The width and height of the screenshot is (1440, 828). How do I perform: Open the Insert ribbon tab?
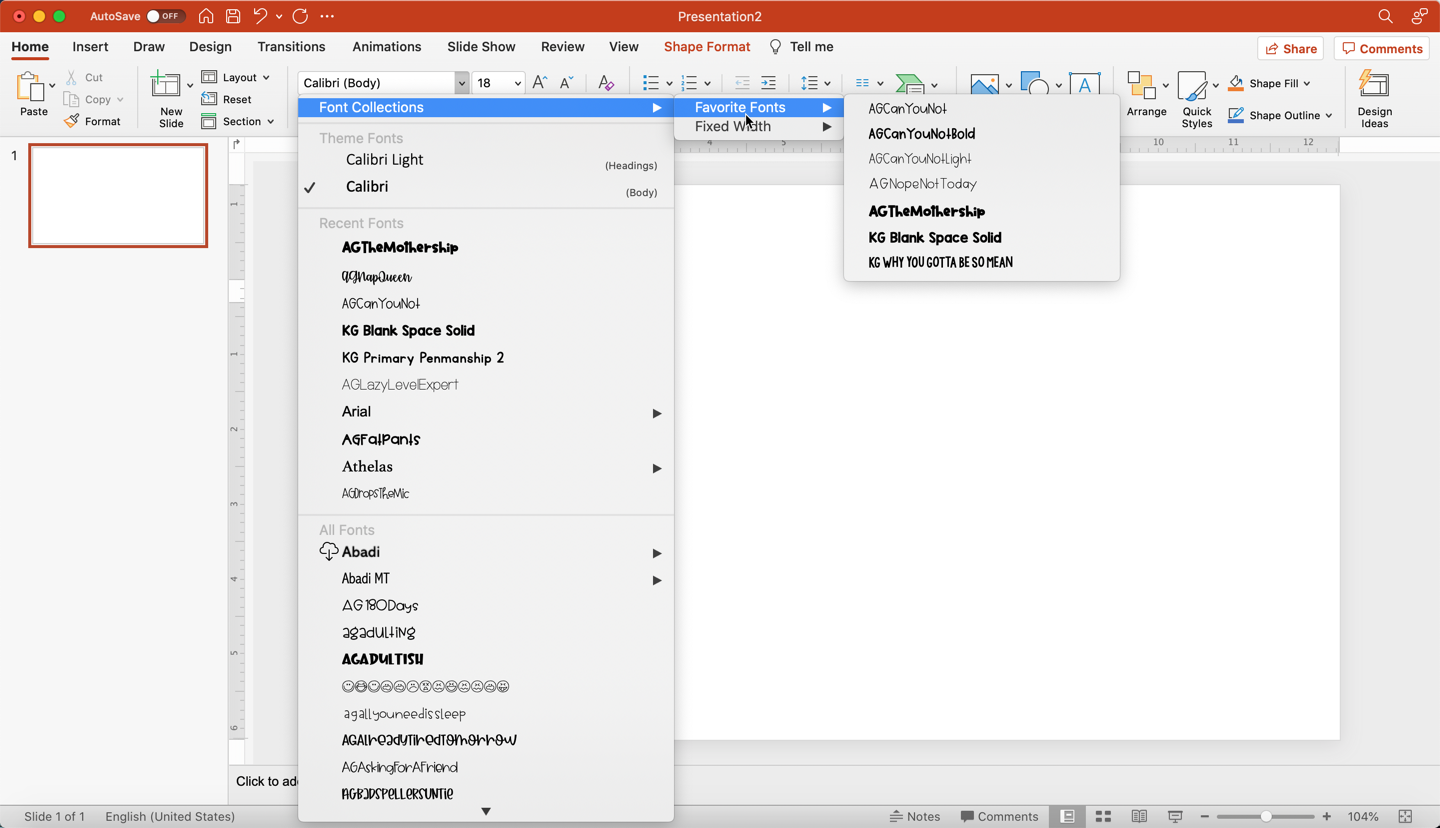coord(90,47)
